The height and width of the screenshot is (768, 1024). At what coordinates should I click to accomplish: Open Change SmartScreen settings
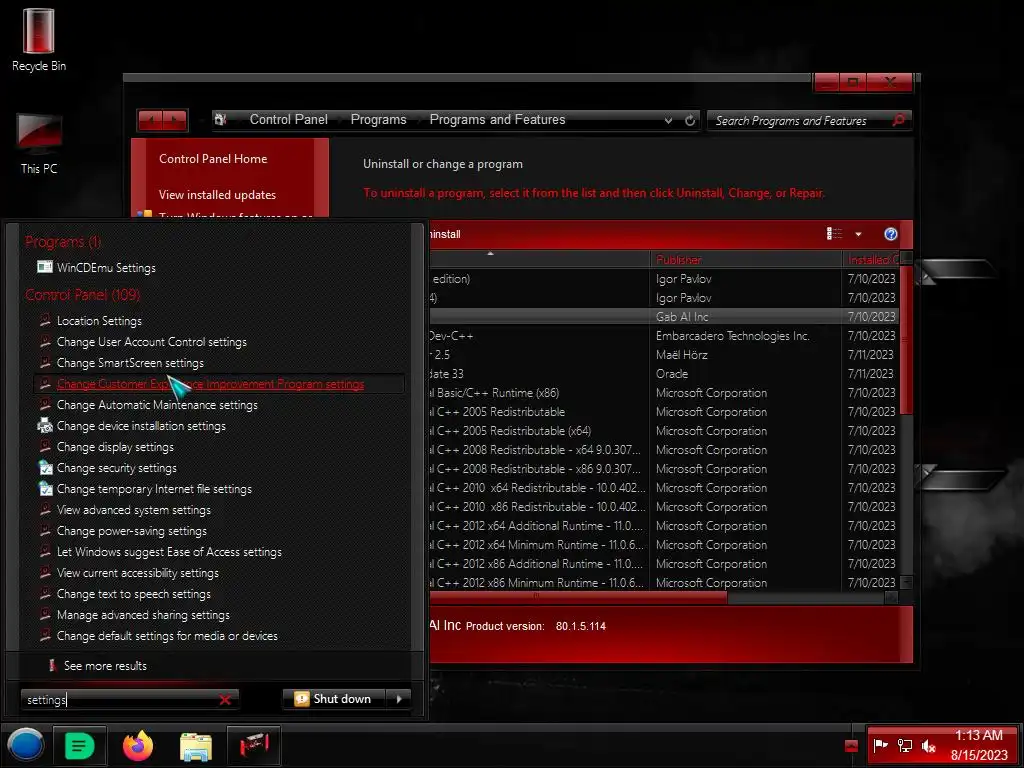click(x=130, y=362)
